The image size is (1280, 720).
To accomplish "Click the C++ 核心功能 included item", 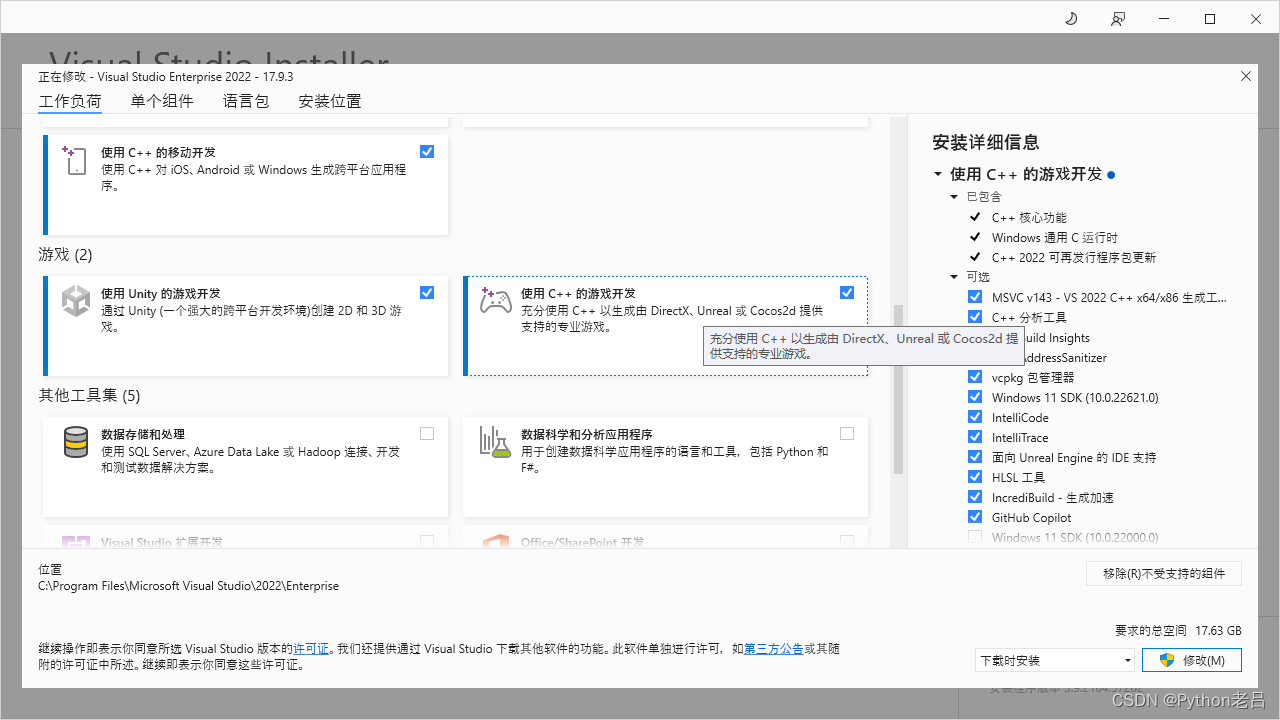I will [x=1029, y=217].
